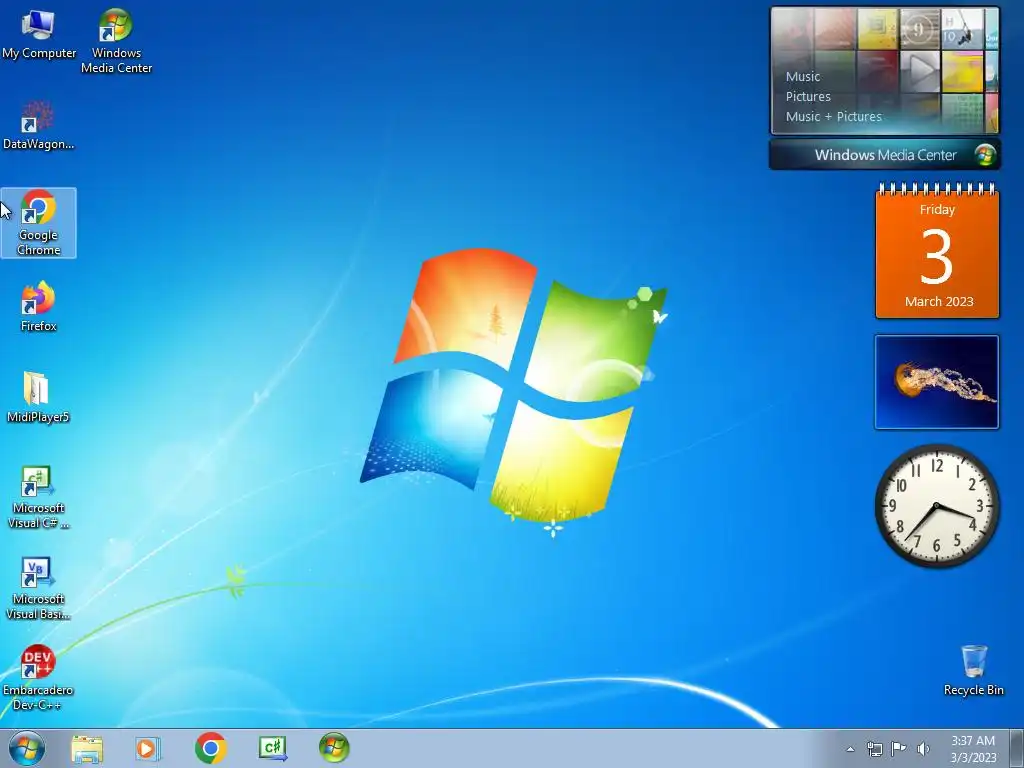Select the Google Chrome desktop shortcut

pyautogui.click(x=39, y=223)
